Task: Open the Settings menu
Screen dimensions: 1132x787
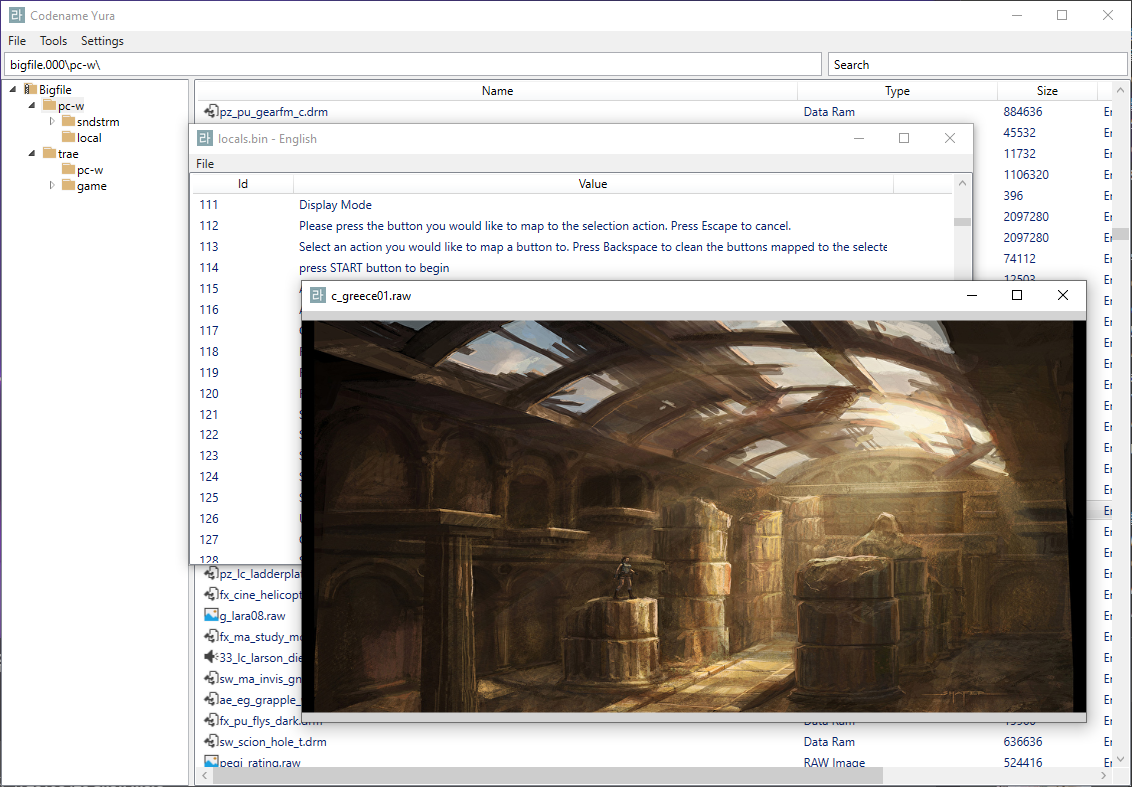Action: click(x=102, y=41)
